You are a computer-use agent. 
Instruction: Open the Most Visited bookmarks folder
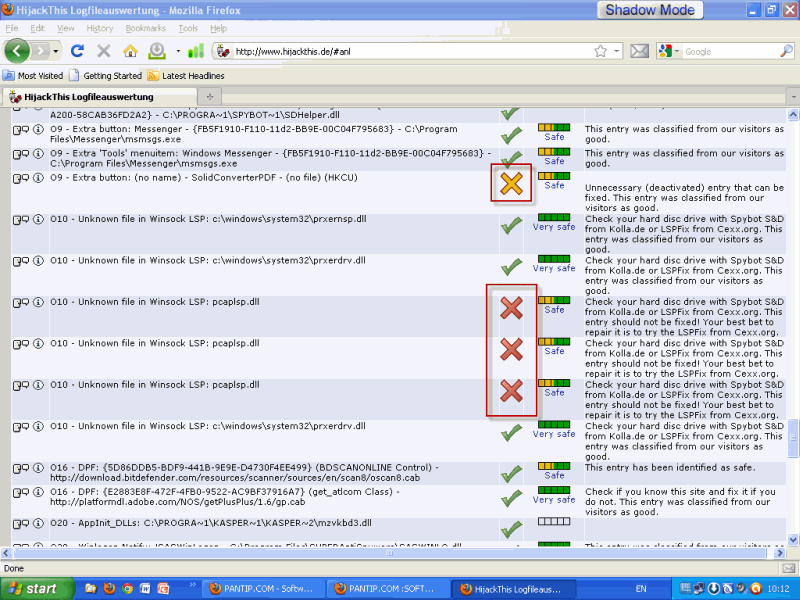33,76
